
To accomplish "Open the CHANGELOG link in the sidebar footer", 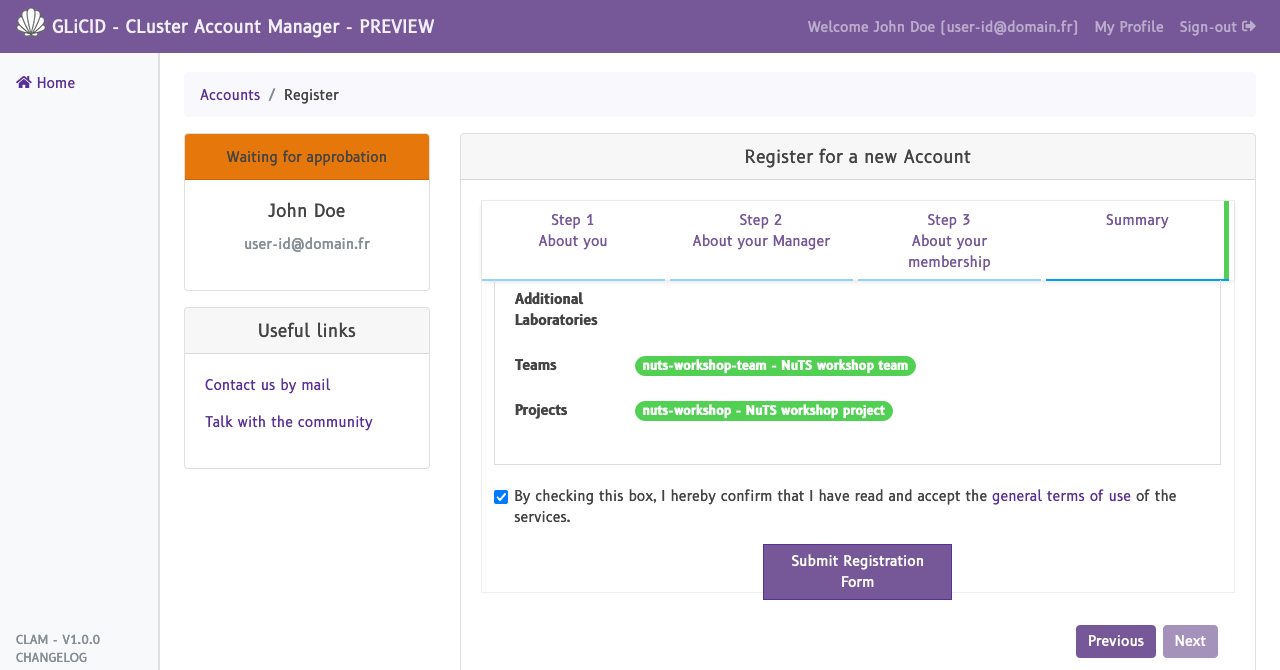I will click(51, 658).
